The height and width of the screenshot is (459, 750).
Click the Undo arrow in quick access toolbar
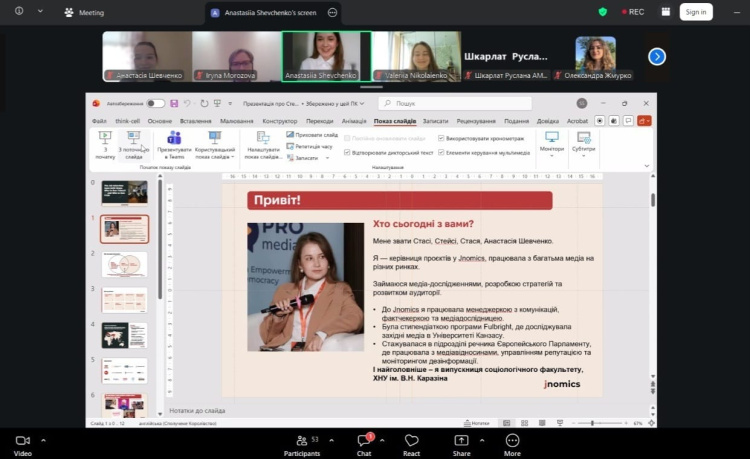187,103
